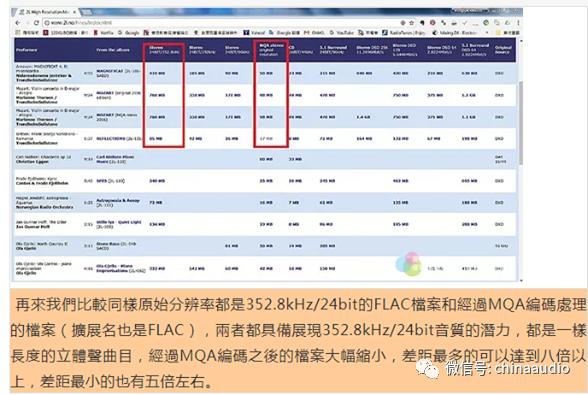Screen dimensions: 588x395
Task: Open the GMAIL bookmark
Action: tap(314, 33)
